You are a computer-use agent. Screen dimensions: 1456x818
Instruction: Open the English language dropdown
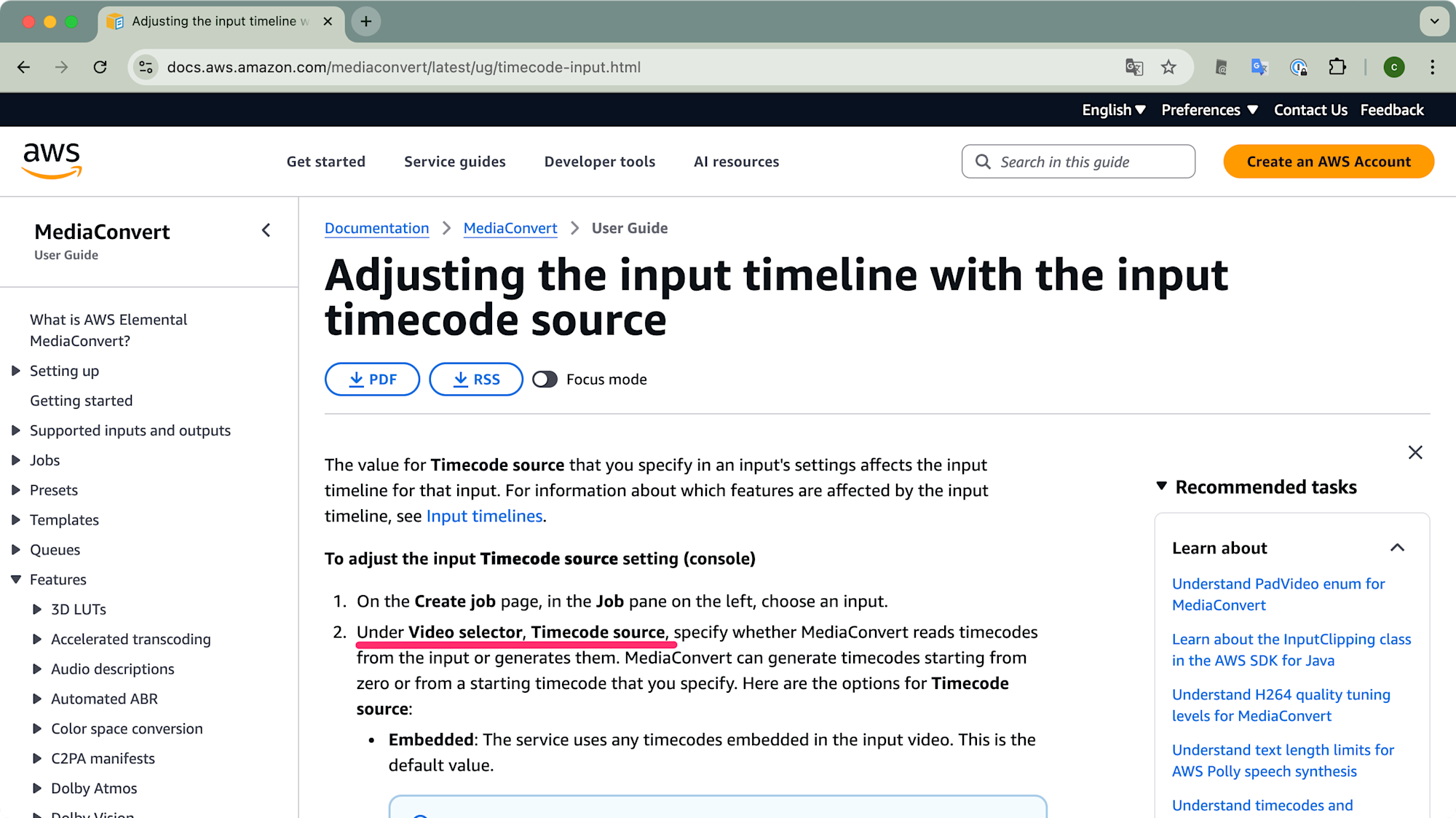(1113, 110)
